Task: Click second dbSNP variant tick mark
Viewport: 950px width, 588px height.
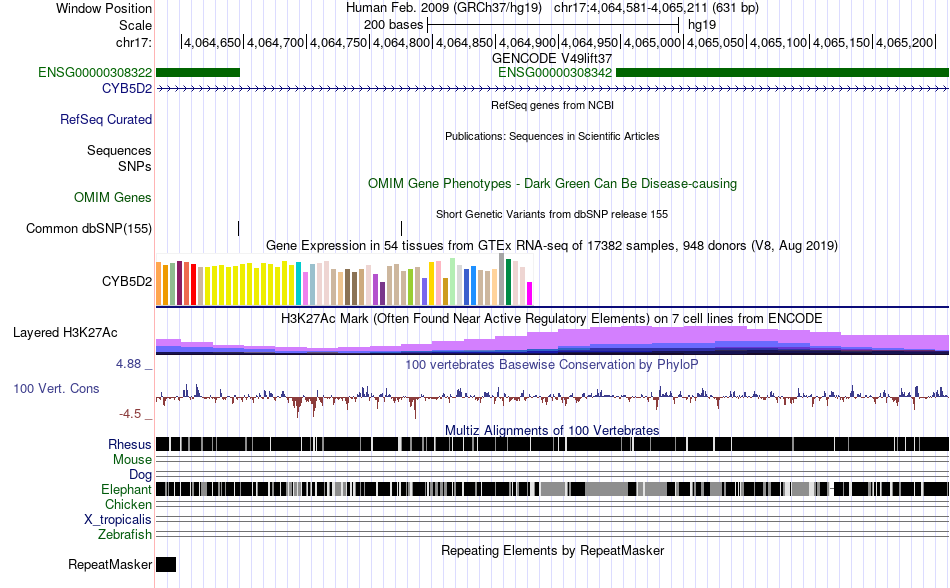Action: 402,228
